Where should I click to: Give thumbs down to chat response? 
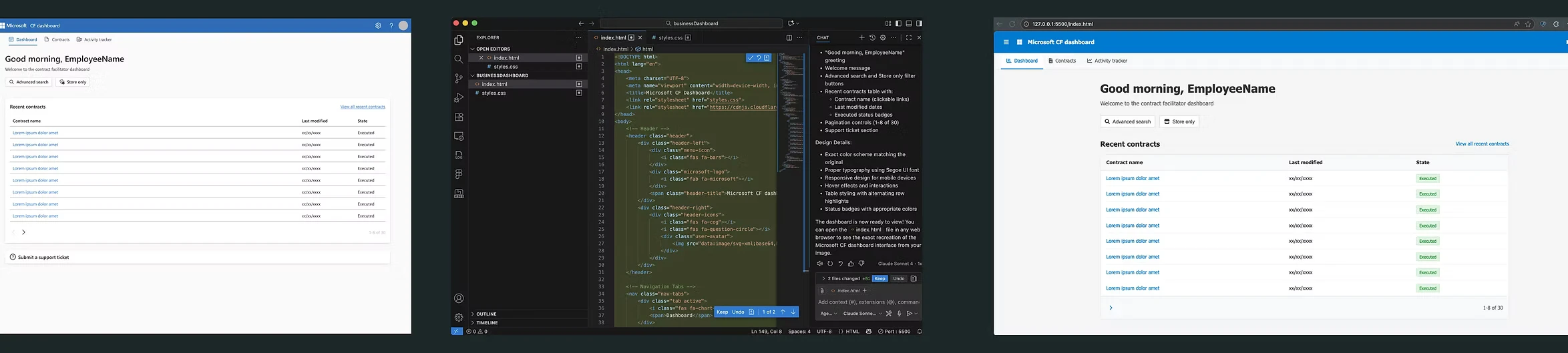coord(861,264)
